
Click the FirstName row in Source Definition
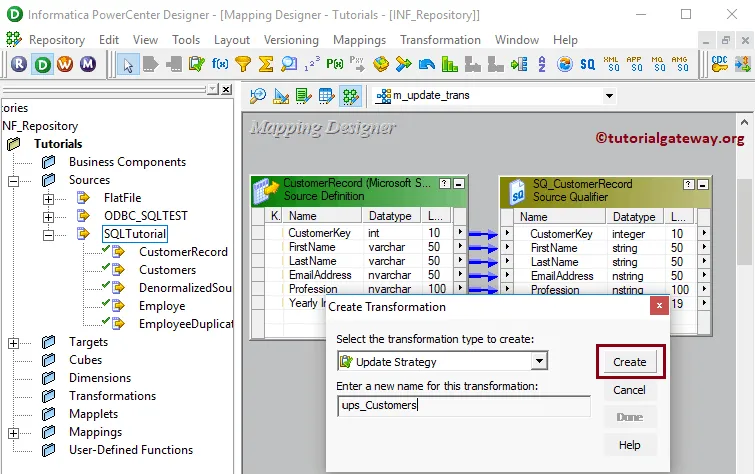[359, 247]
